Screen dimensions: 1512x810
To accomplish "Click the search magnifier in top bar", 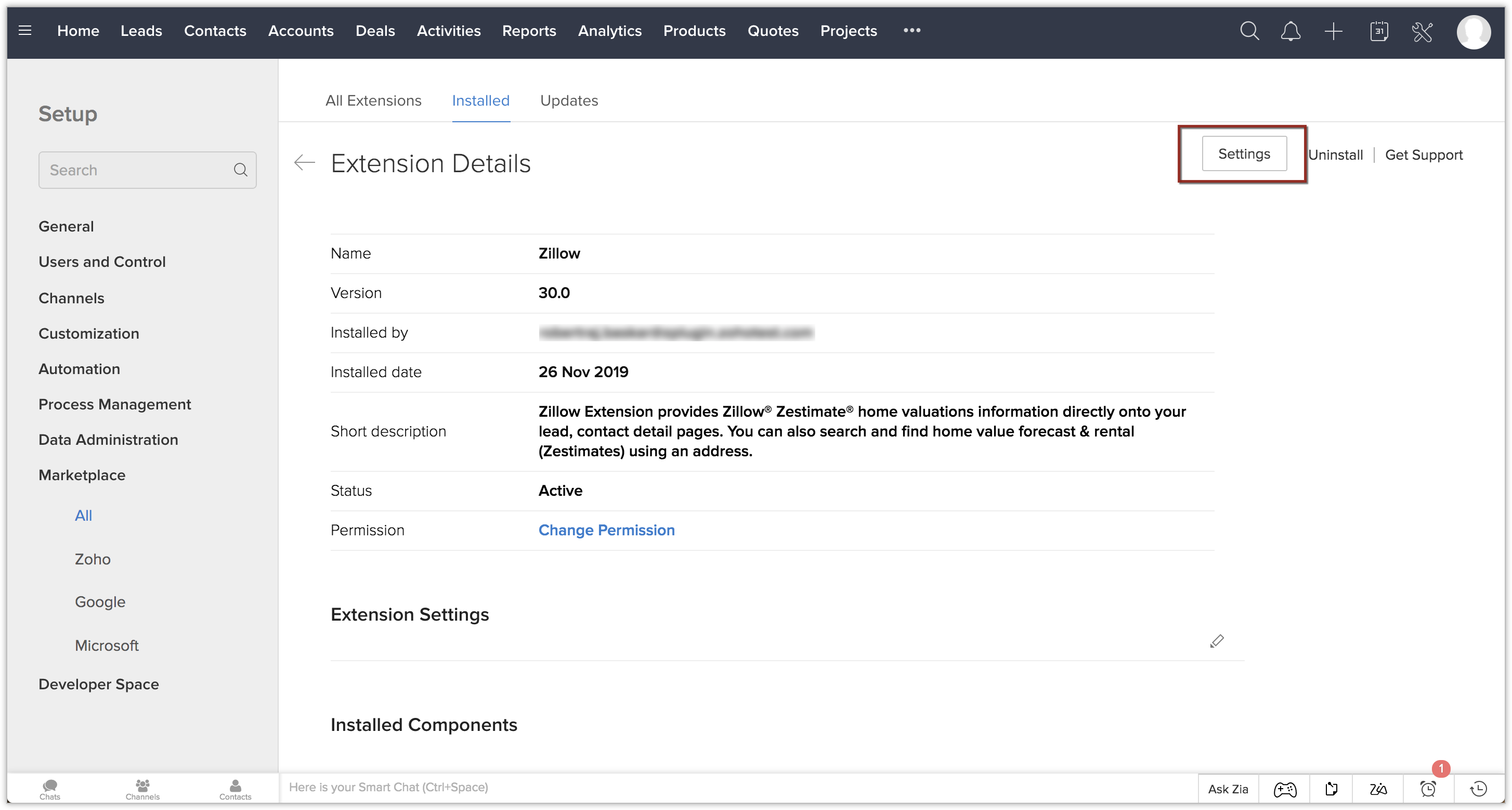I will click(1249, 31).
